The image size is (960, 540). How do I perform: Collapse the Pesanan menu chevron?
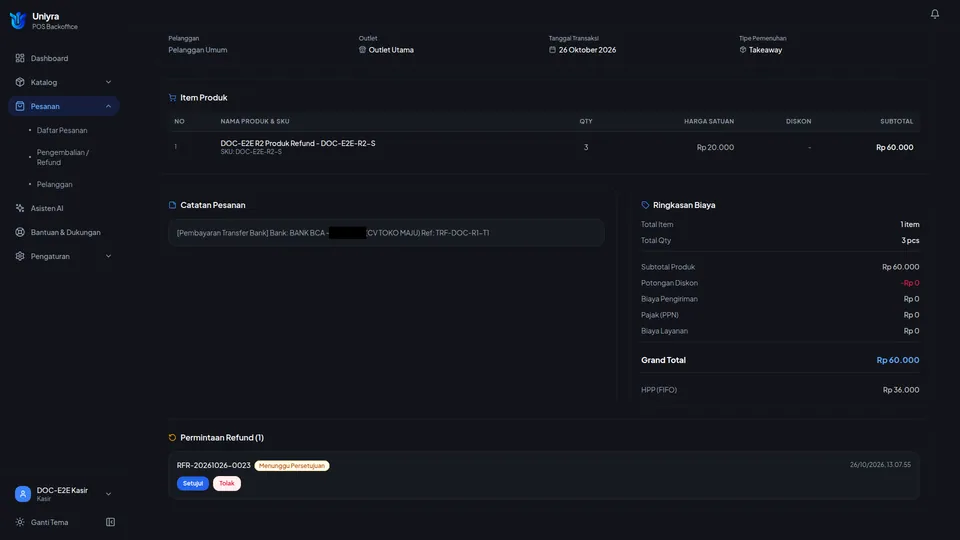(x=108, y=106)
